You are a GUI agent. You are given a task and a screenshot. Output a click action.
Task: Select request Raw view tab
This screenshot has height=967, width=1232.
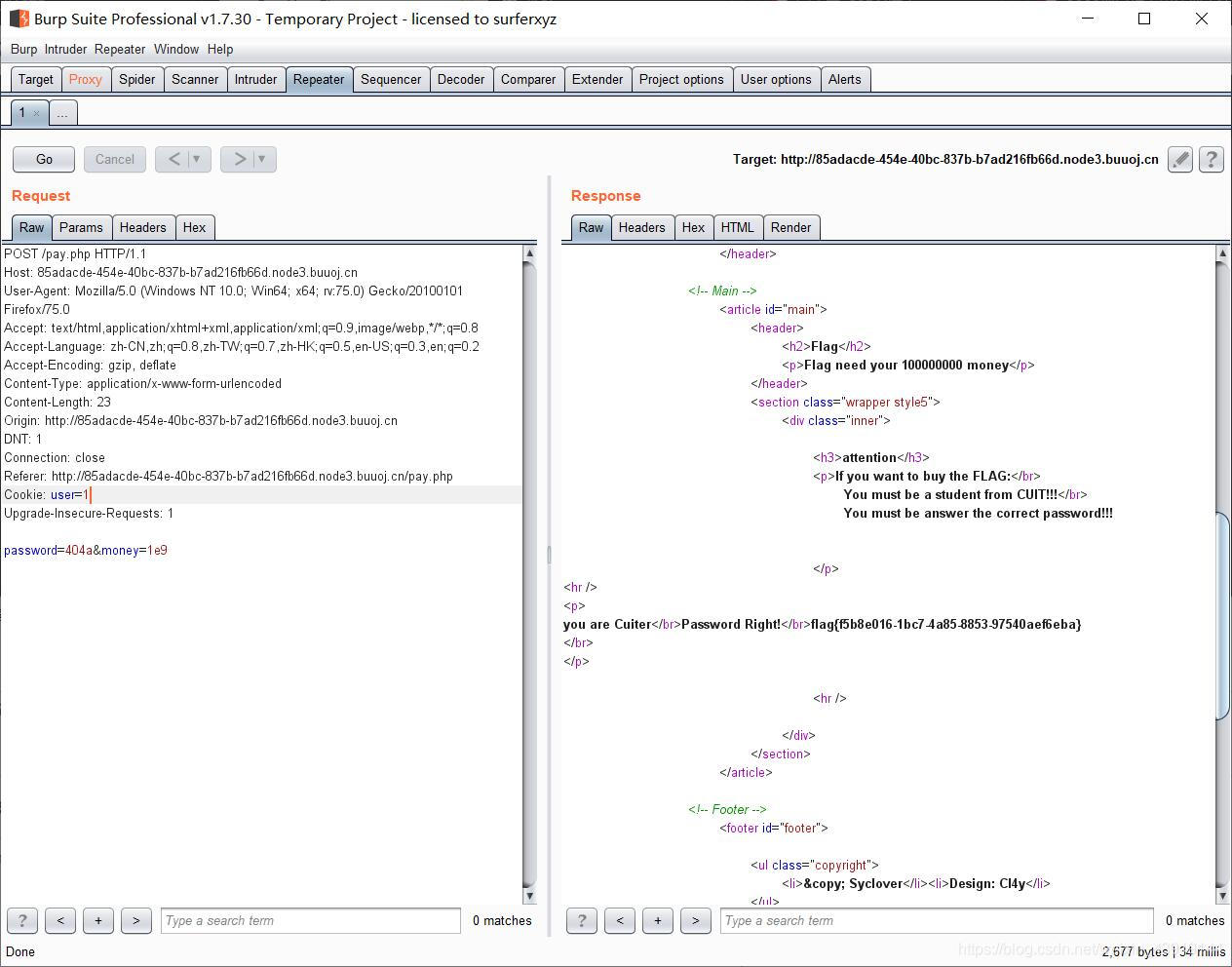(32, 227)
